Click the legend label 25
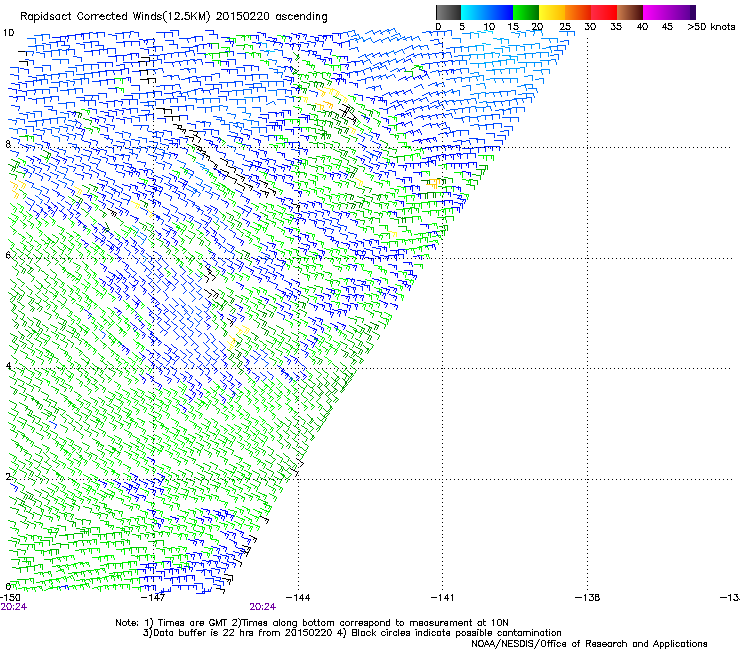740x650 pixels. (x=565, y=27)
